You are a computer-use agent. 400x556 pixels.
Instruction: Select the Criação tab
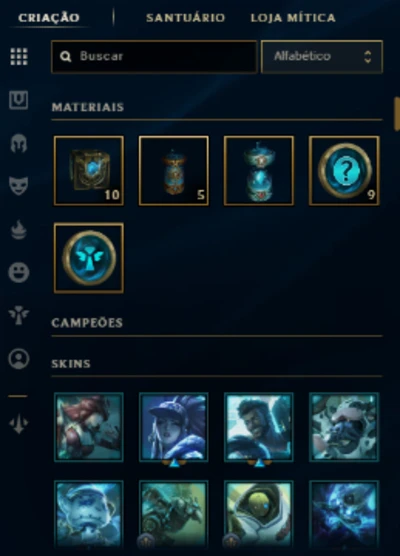tap(49, 18)
